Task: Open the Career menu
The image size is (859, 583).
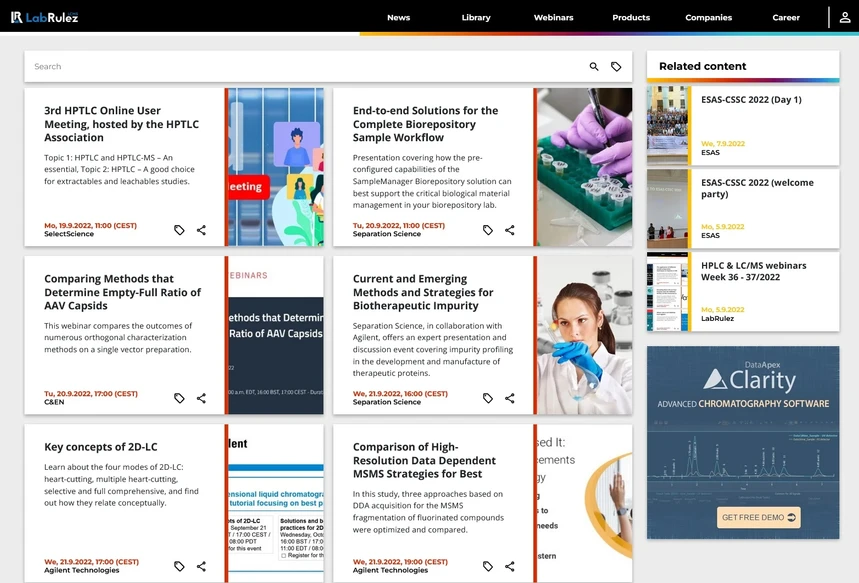Action: [786, 18]
